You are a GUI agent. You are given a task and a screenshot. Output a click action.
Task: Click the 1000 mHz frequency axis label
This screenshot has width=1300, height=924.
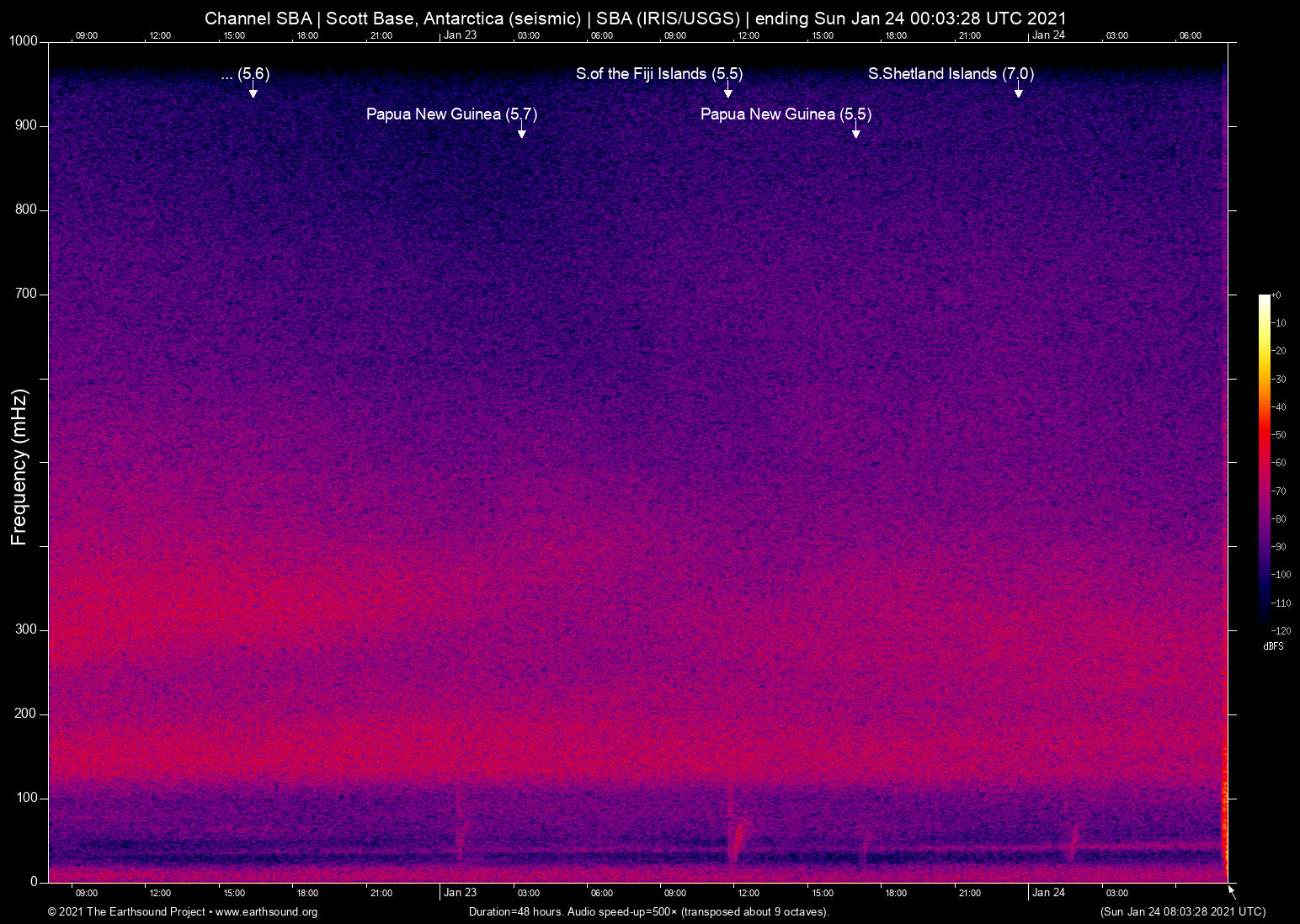(x=22, y=41)
